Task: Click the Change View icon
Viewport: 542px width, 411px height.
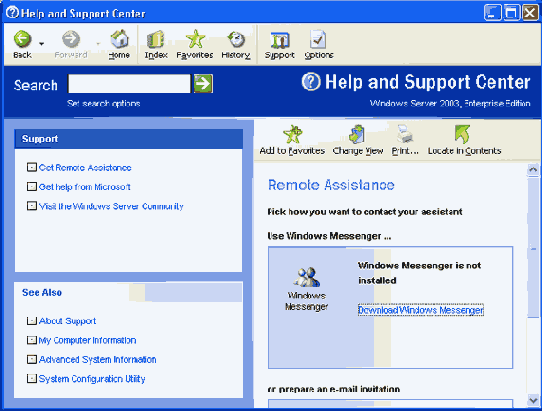Action: 357,134
